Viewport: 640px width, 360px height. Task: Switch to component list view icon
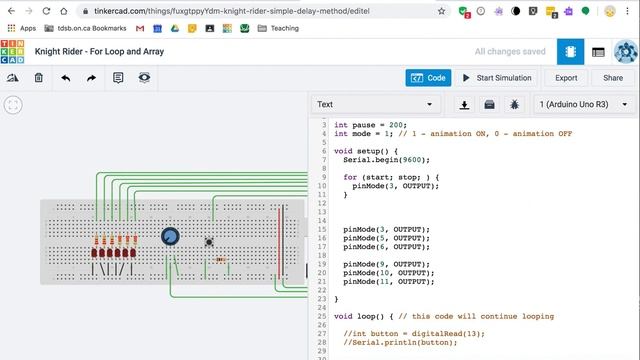point(598,52)
